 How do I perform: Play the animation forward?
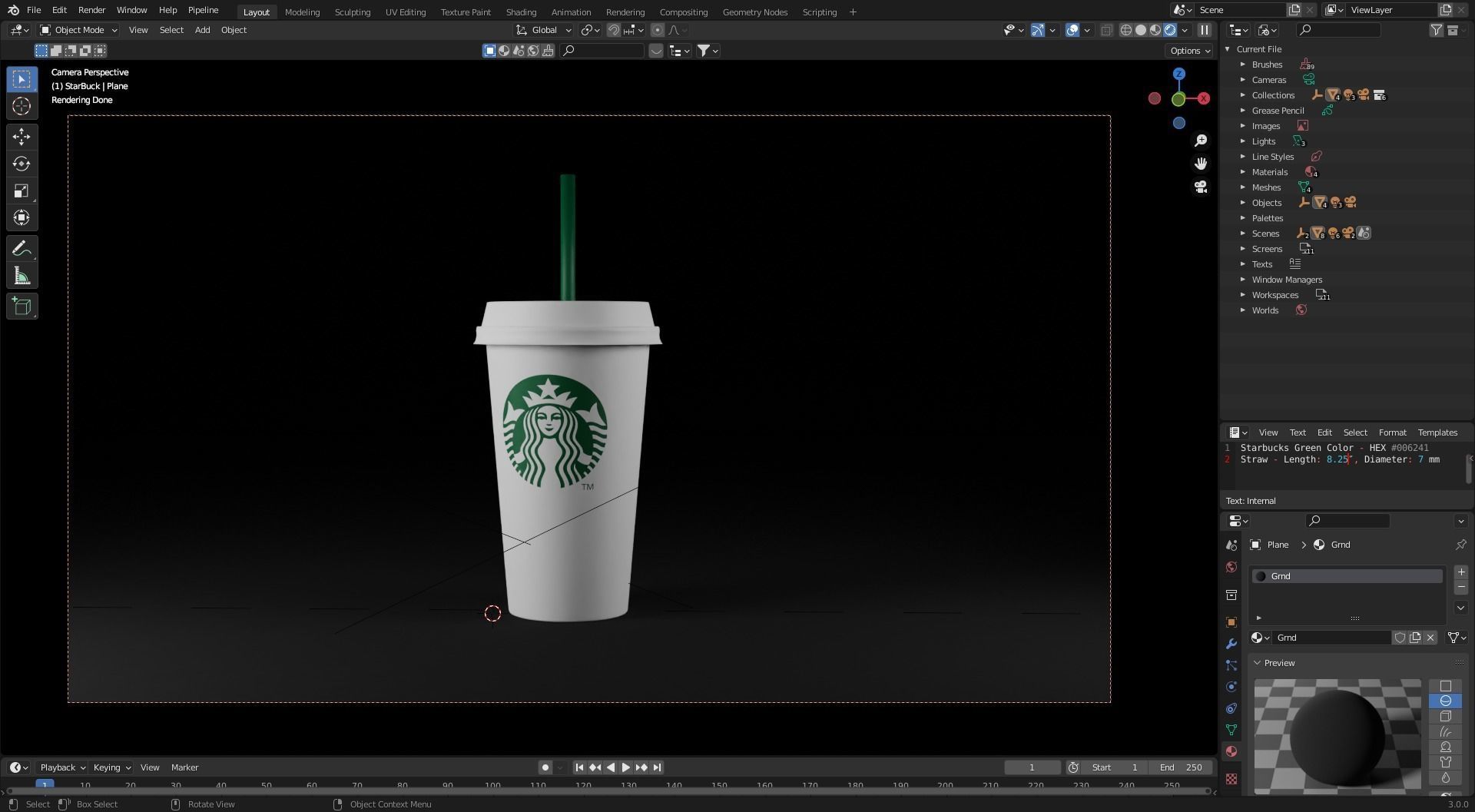(625, 767)
